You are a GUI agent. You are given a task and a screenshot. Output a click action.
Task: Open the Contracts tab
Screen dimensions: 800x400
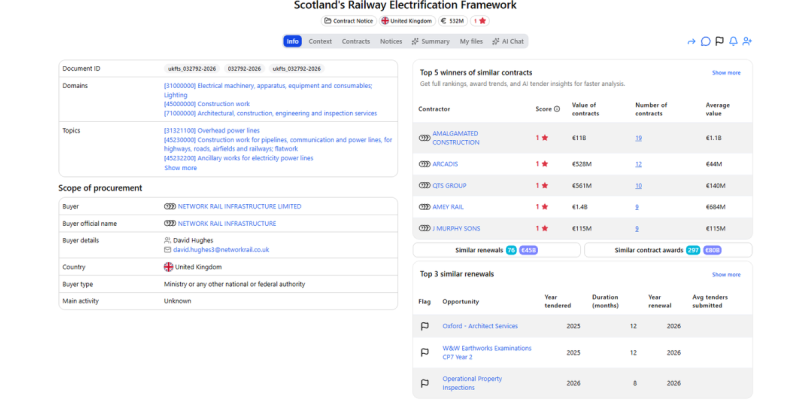tap(356, 41)
